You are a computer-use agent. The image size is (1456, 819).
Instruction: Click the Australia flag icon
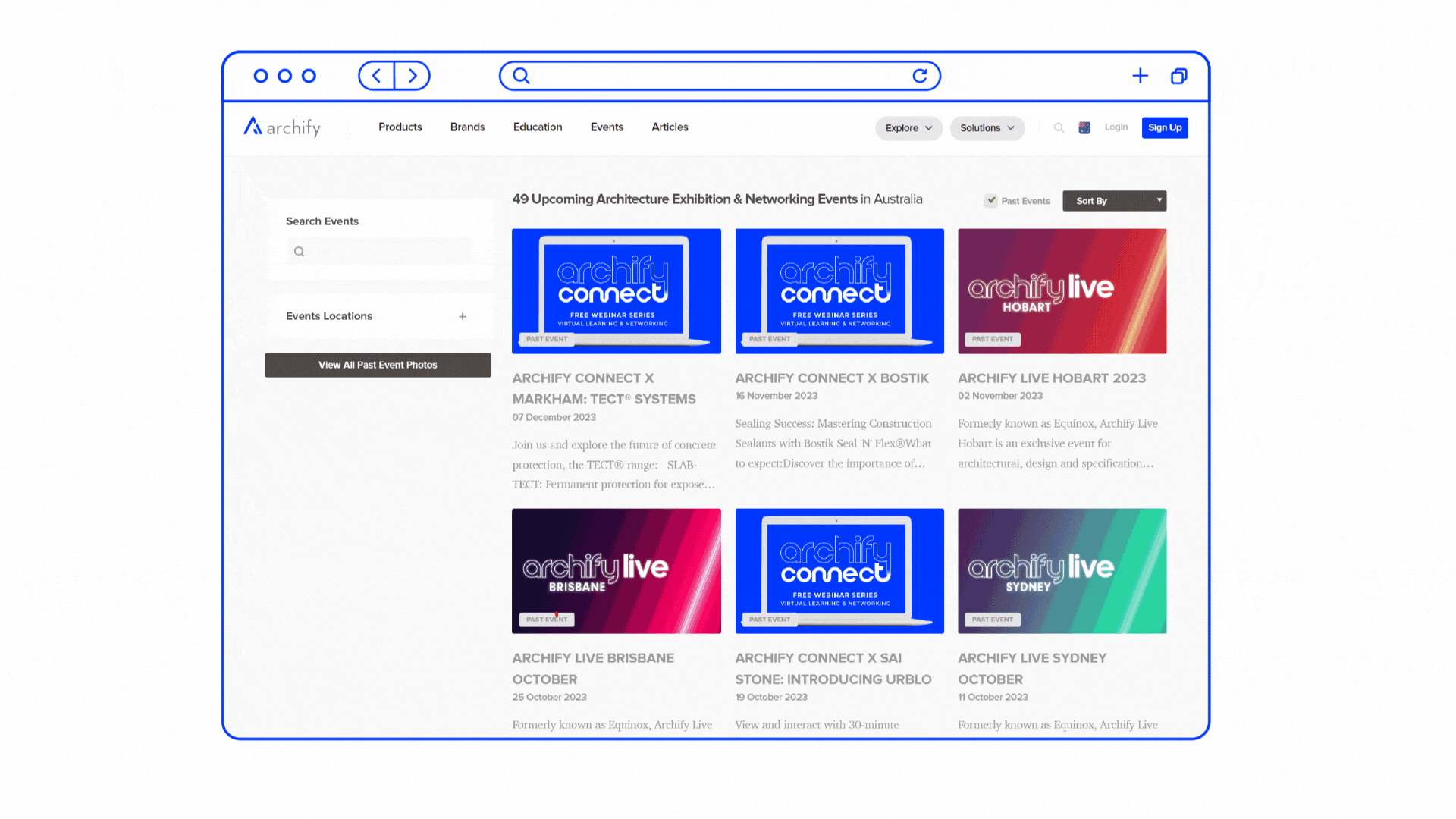point(1084,127)
